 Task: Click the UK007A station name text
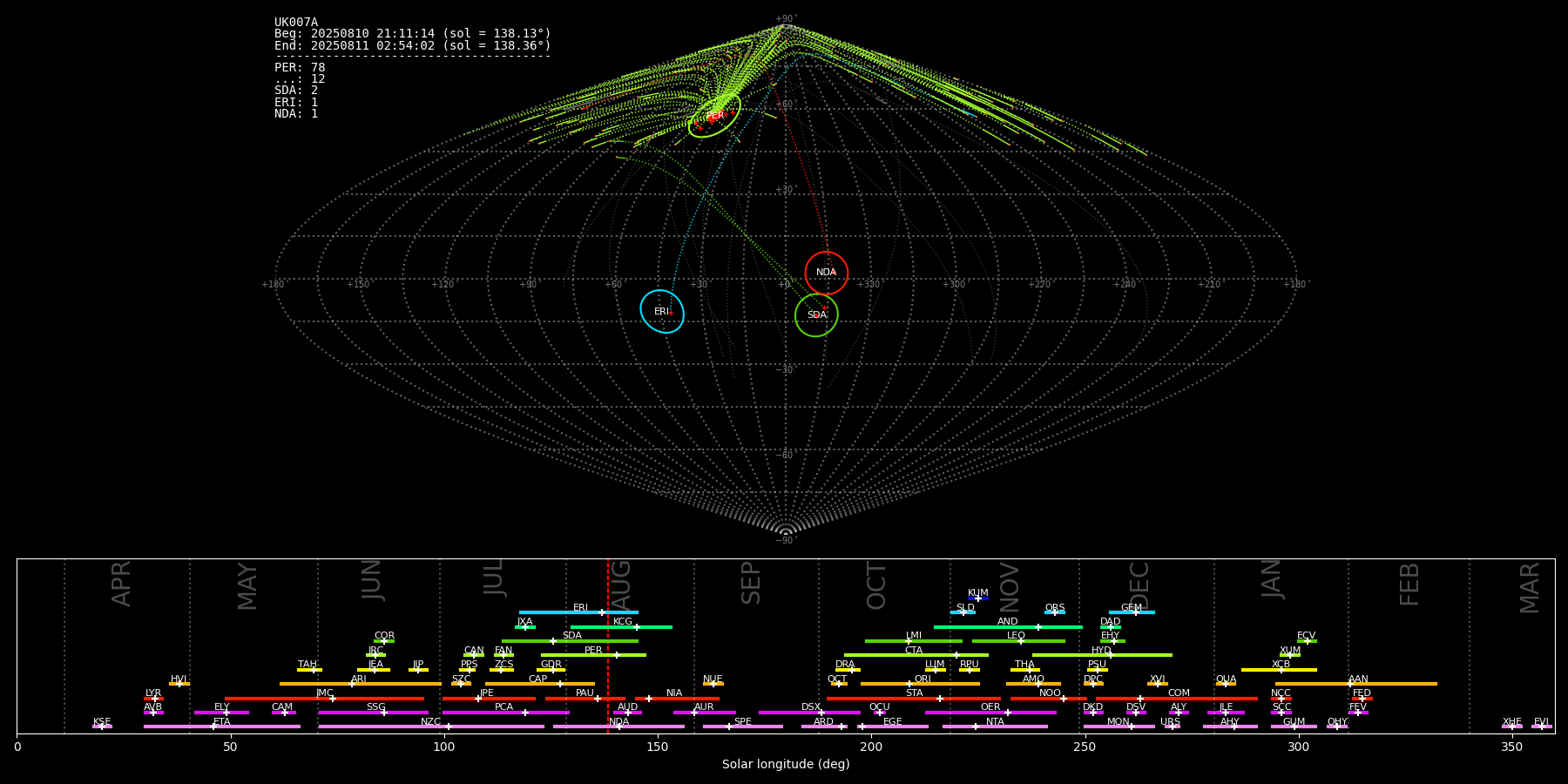(x=296, y=23)
